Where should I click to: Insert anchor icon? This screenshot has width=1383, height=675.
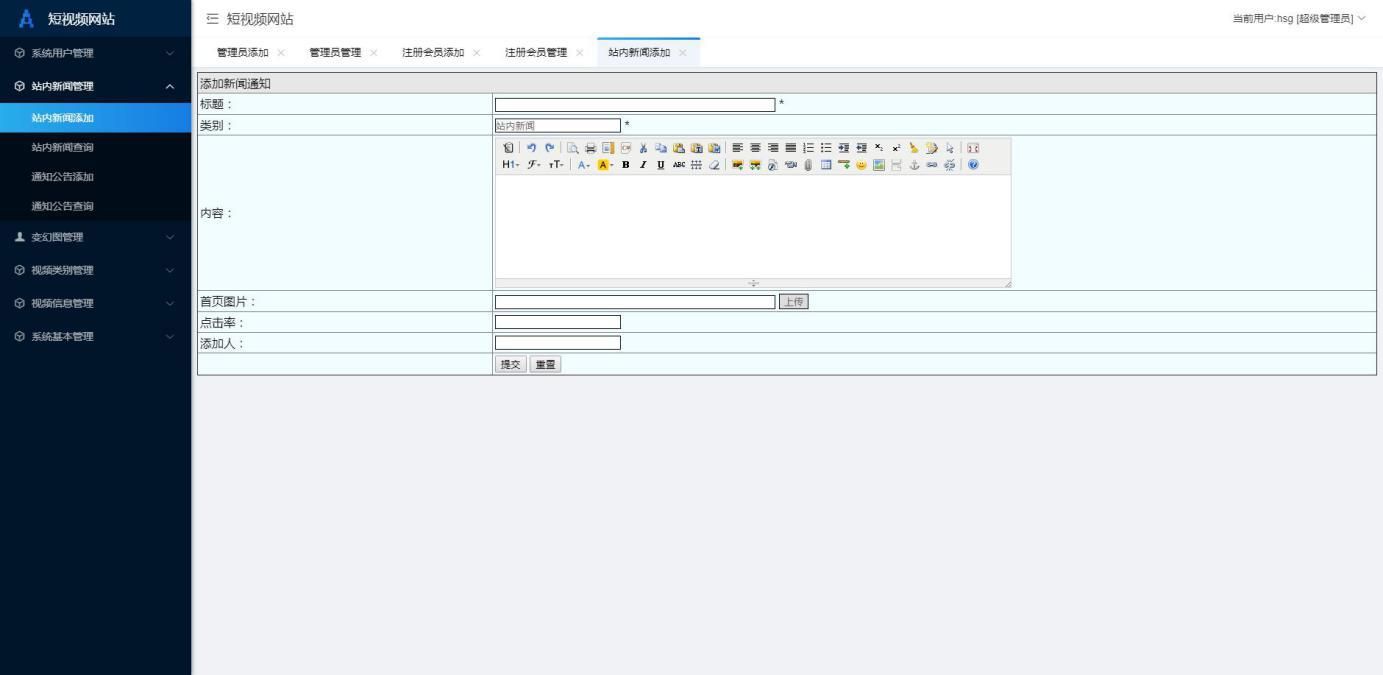(x=914, y=164)
